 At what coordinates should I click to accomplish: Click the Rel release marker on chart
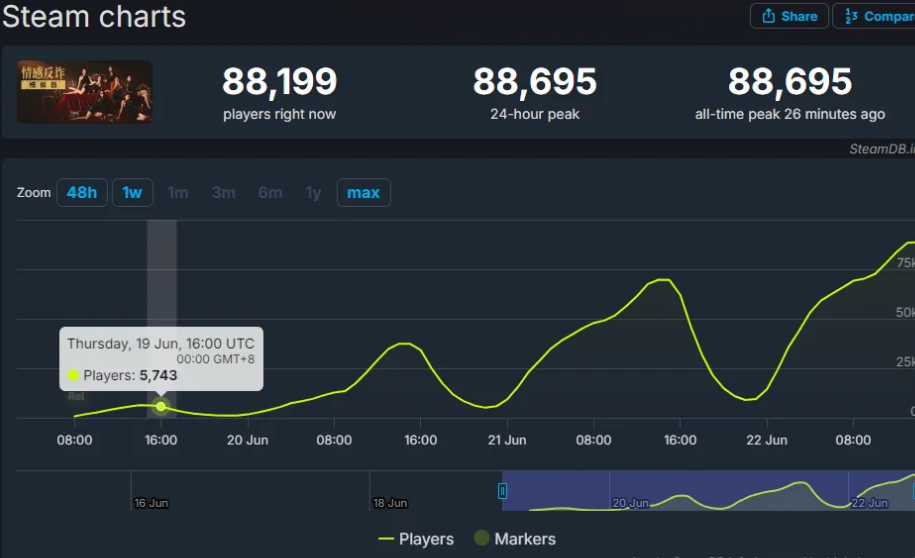(76, 397)
